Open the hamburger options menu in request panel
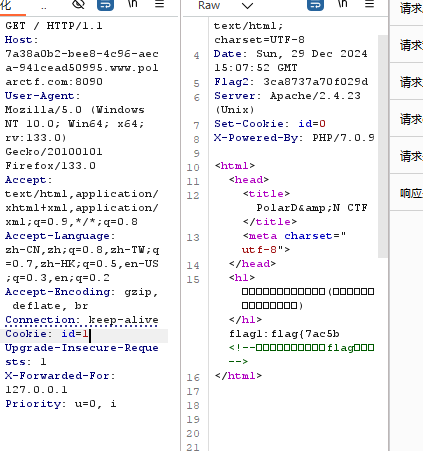The image size is (423, 451). click(160, 4)
